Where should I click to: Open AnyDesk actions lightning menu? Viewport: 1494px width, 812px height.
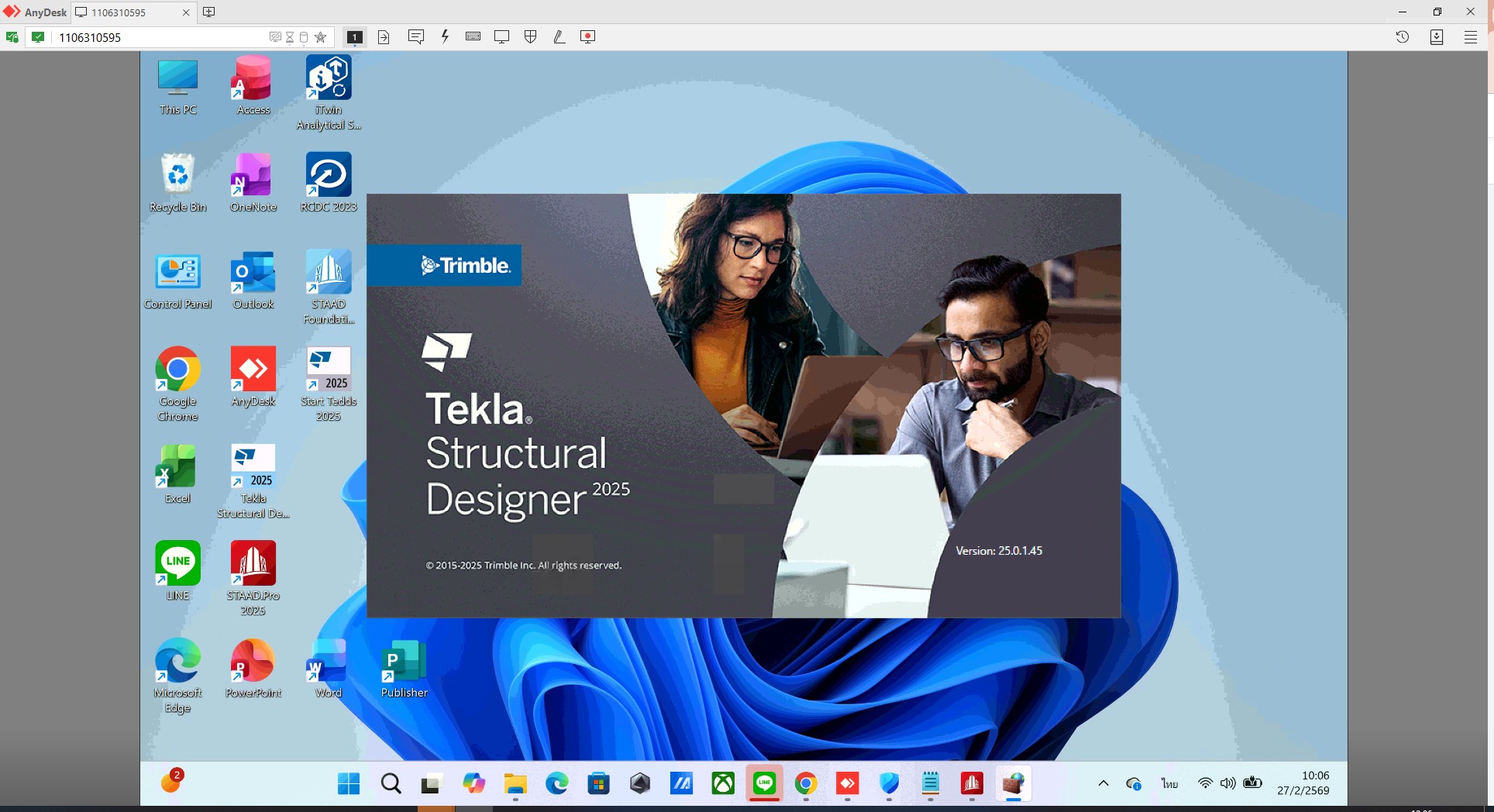click(445, 36)
